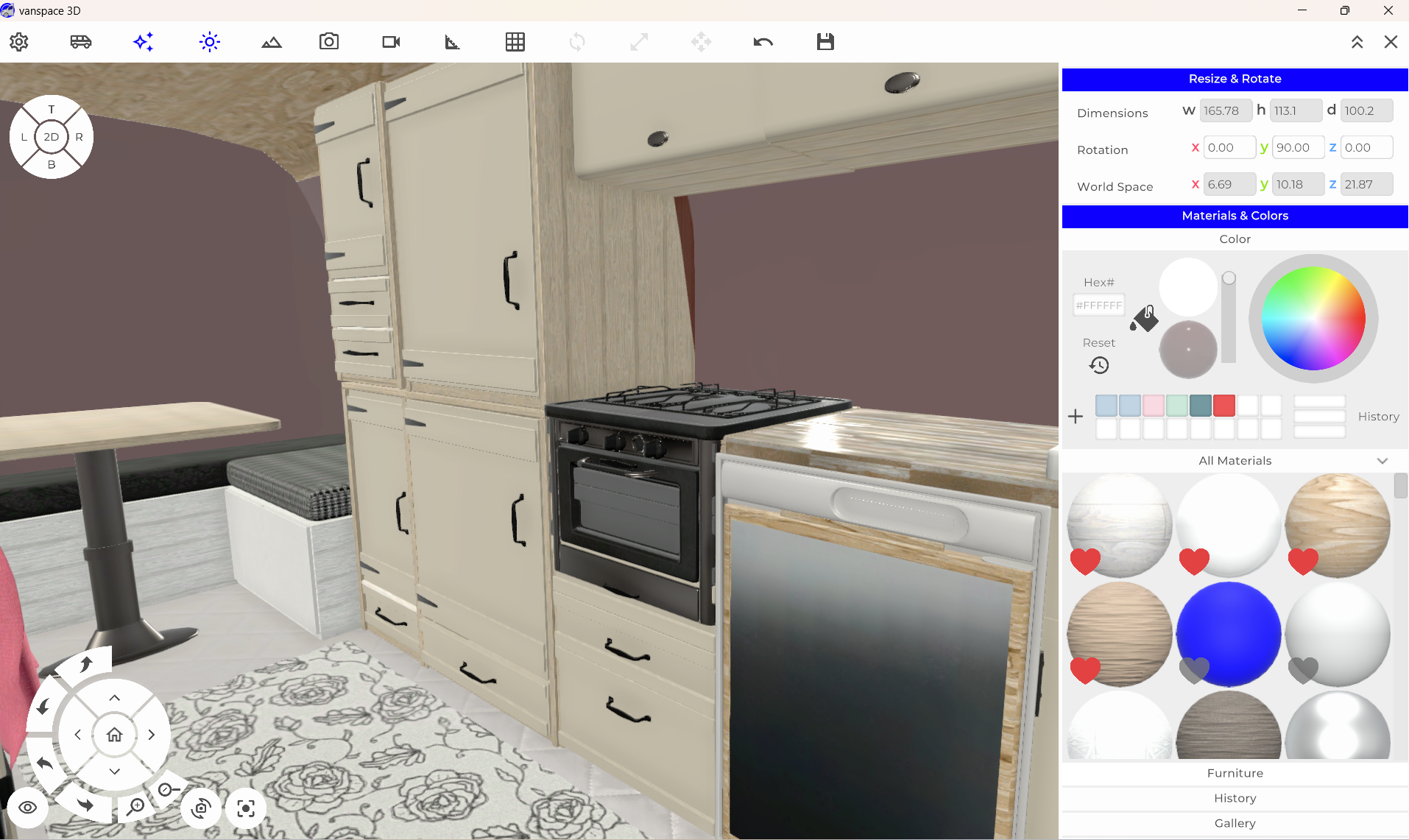Choose the teal saved color swatch
This screenshot has width=1409, height=840.
(x=1201, y=406)
